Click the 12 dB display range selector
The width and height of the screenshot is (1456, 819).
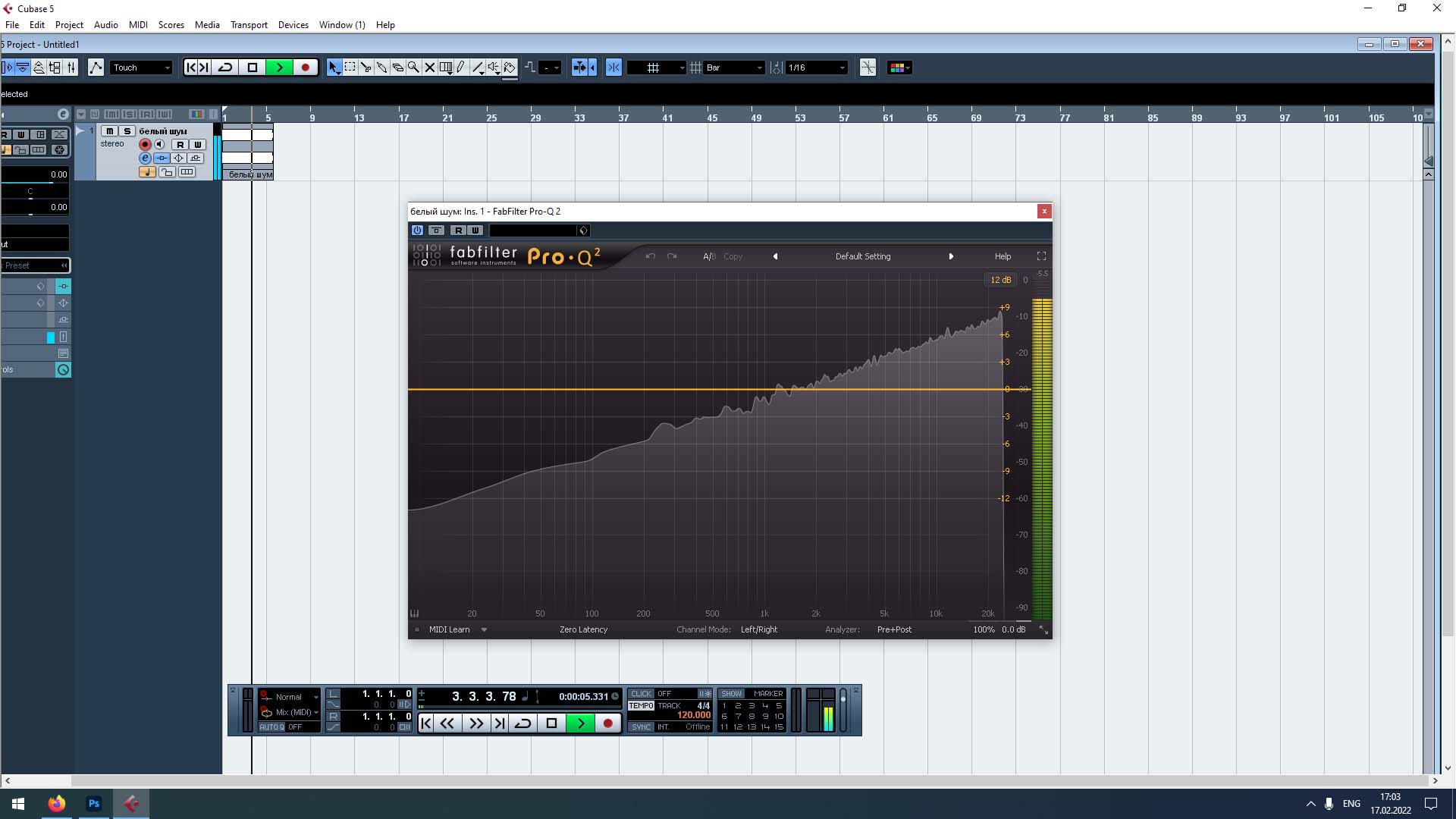coord(1000,280)
